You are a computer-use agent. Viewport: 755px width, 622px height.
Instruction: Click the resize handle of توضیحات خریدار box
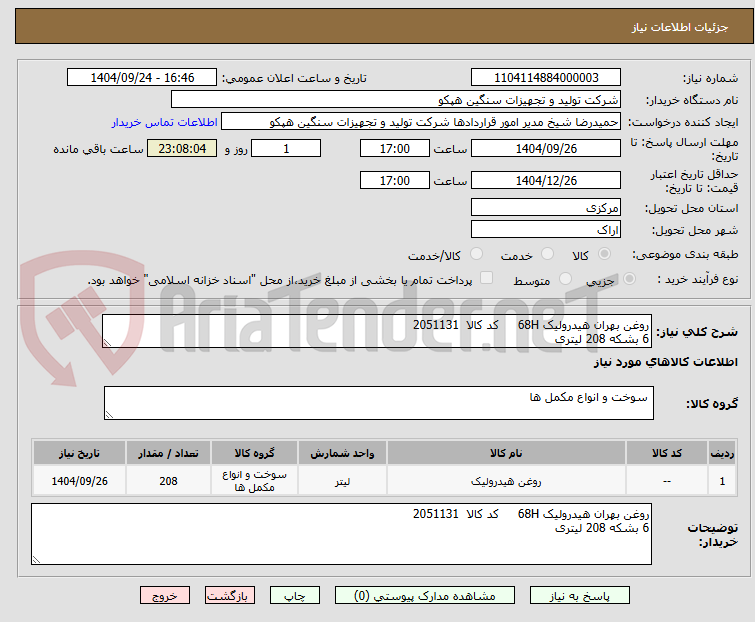36,559
